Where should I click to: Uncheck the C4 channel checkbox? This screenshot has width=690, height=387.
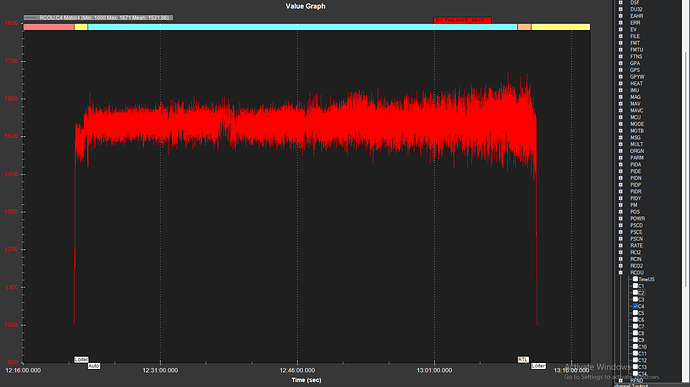tap(635, 306)
